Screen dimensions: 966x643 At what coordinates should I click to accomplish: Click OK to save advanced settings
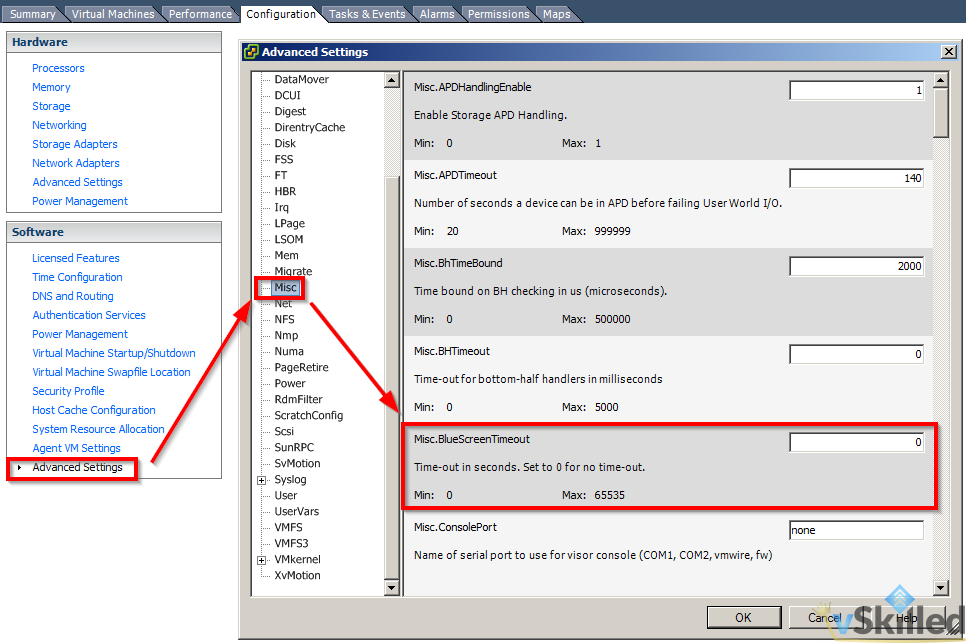(744, 617)
